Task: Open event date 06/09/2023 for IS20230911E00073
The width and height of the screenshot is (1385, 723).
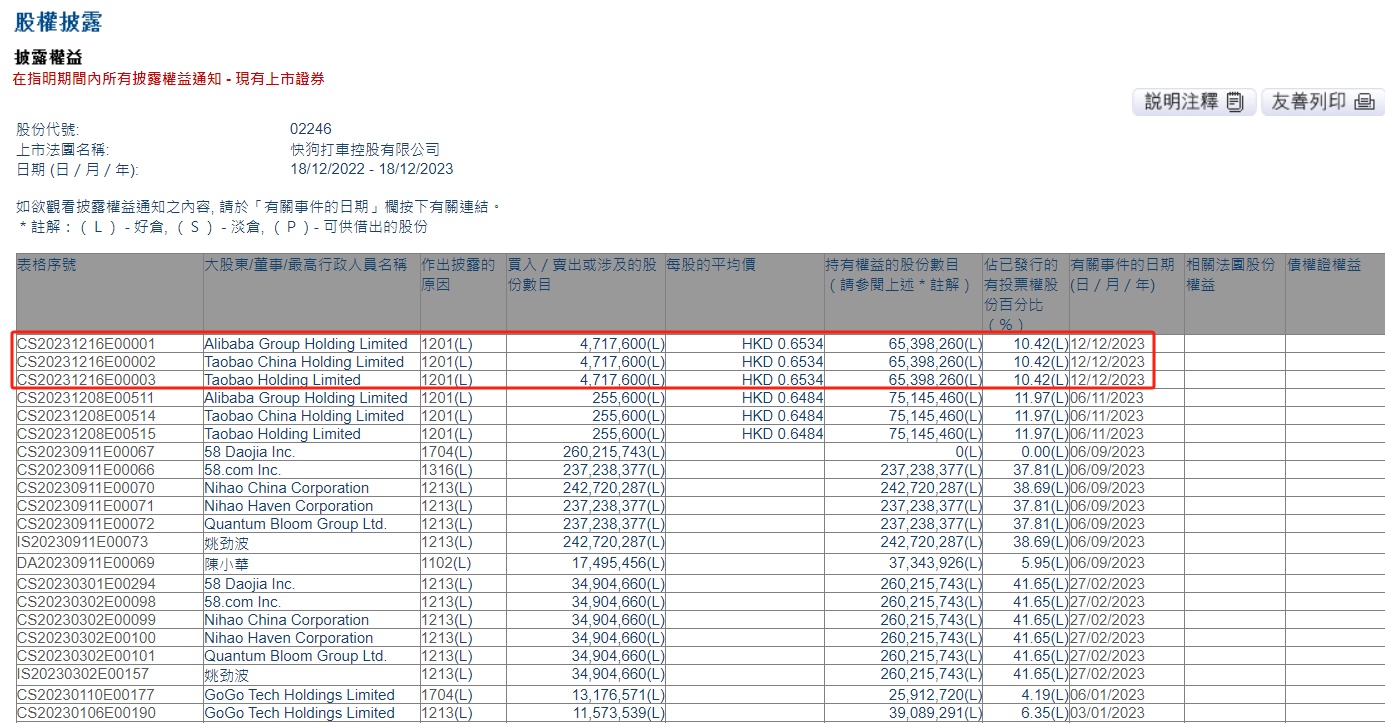Action: pyautogui.click(x=1107, y=543)
